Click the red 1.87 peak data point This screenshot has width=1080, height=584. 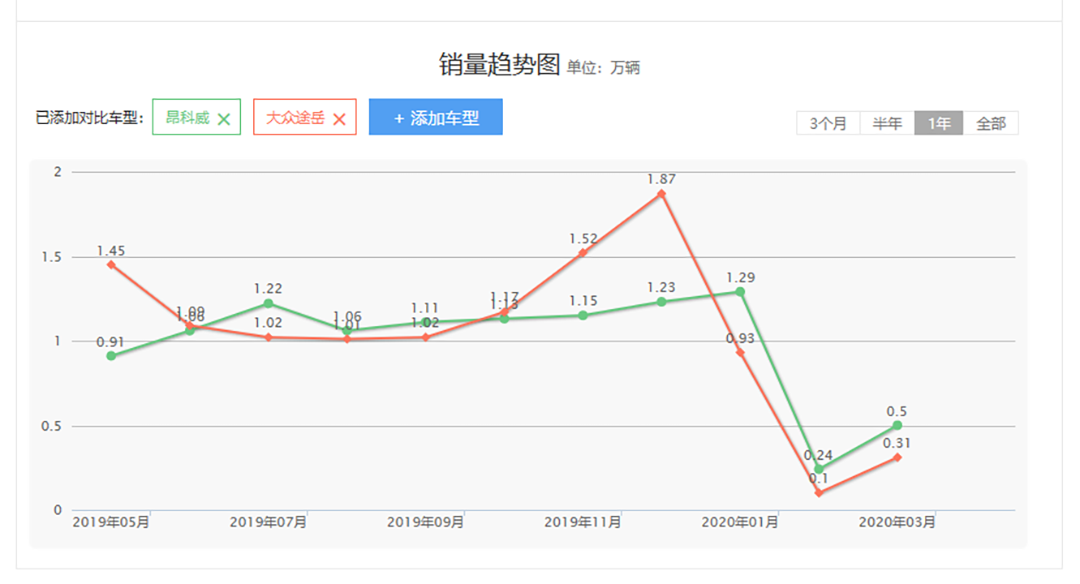(x=661, y=194)
